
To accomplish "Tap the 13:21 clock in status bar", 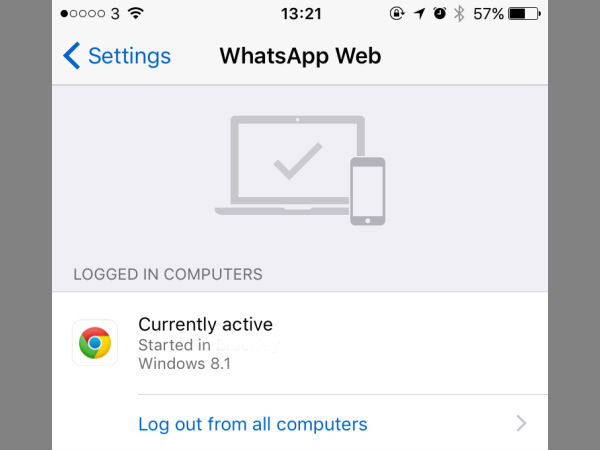I will (301, 14).
